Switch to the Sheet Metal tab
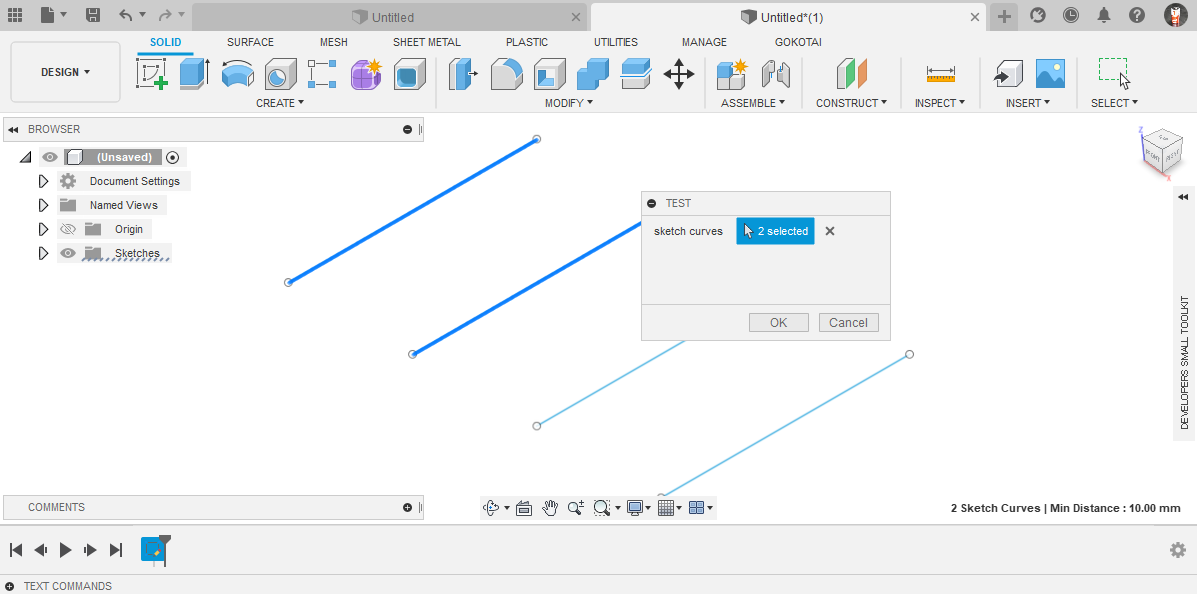The width and height of the screenshot is (1197, 594). 427,42
